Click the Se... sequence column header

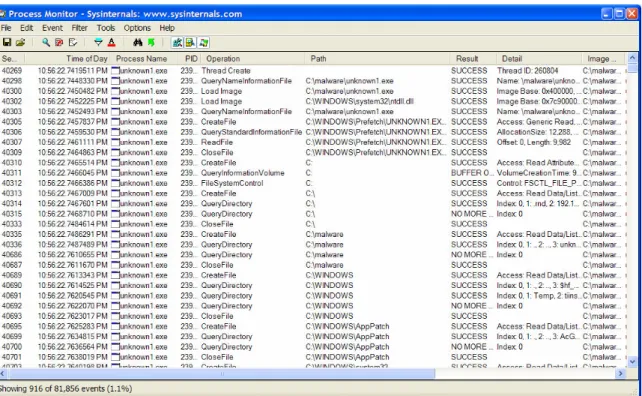pos(12,59)
